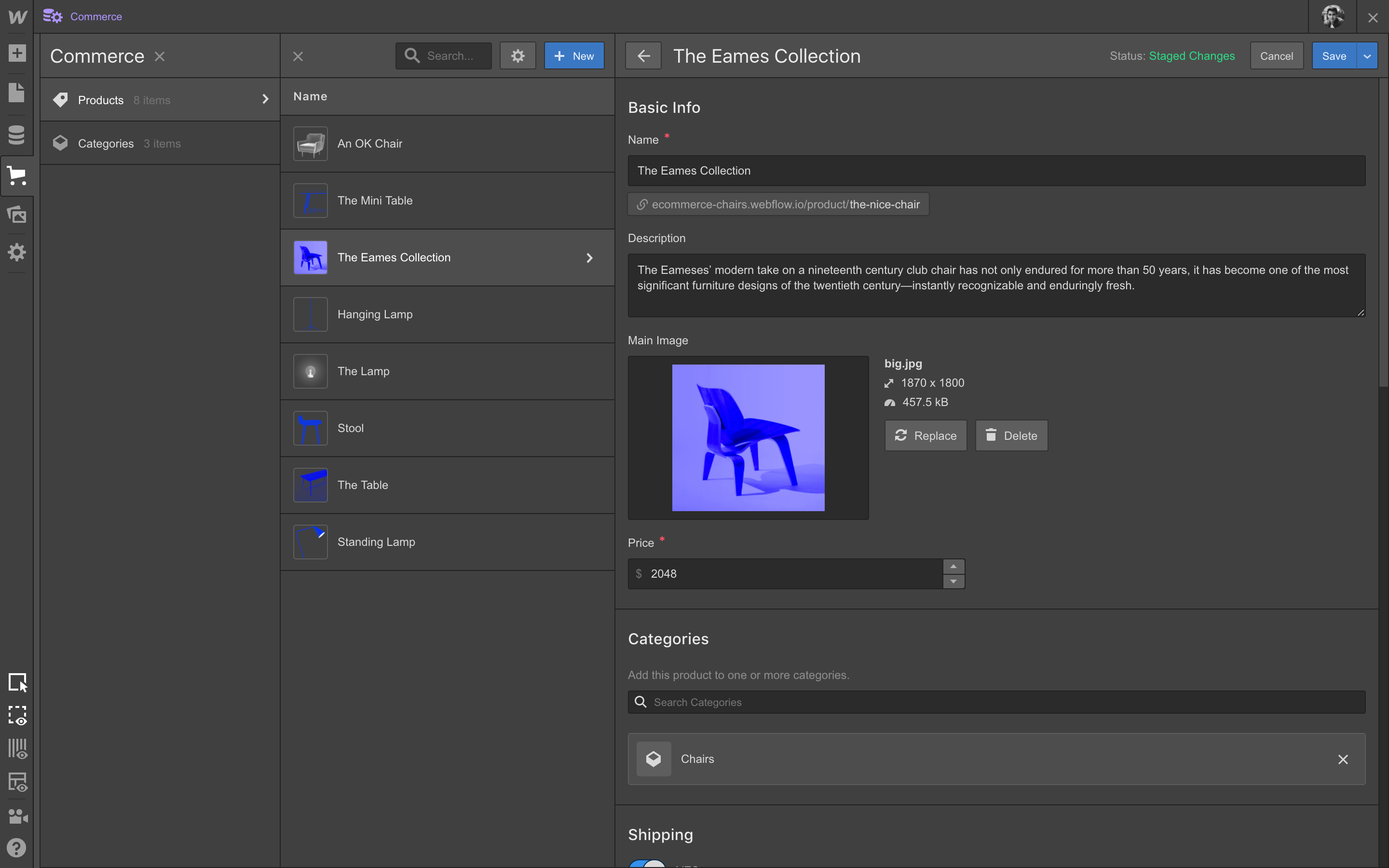Screen dimensions: 1389x868
Task: Click the blue chair main image preview
Action: coord(749,437)
